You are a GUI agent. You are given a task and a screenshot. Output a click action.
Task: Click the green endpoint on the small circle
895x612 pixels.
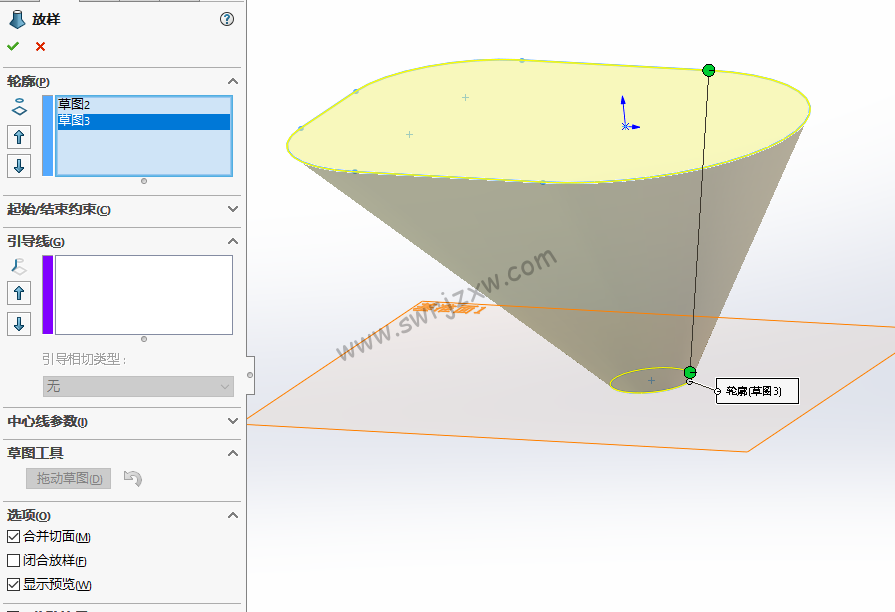tap(689, 371)
